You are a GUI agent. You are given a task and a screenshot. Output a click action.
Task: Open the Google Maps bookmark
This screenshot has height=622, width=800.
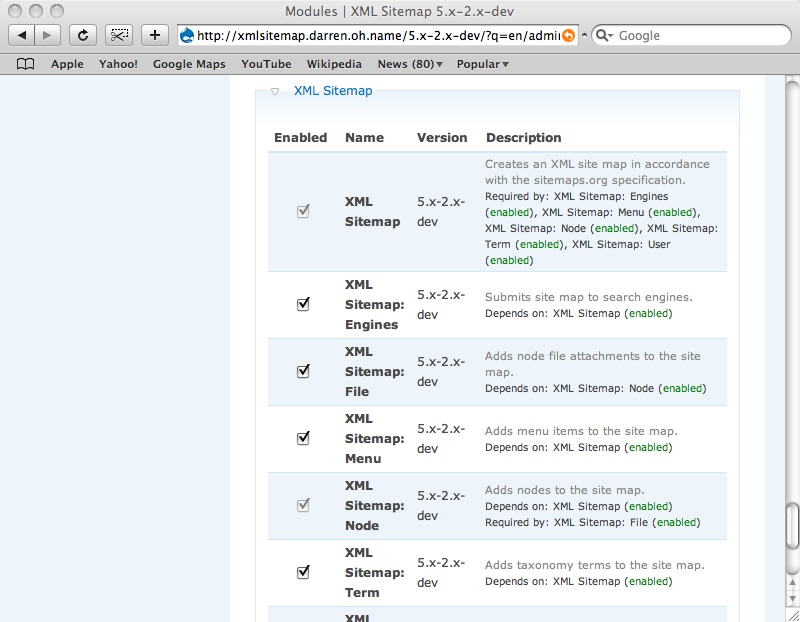pos(189,64)
